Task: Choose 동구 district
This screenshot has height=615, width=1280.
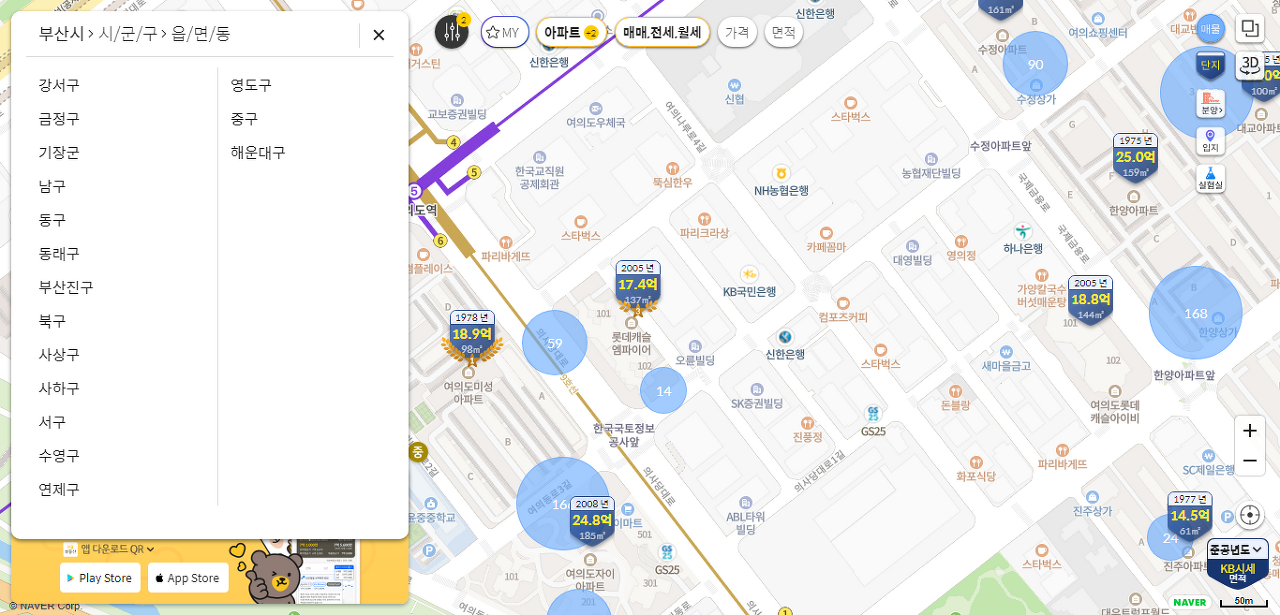Action: 52,219
